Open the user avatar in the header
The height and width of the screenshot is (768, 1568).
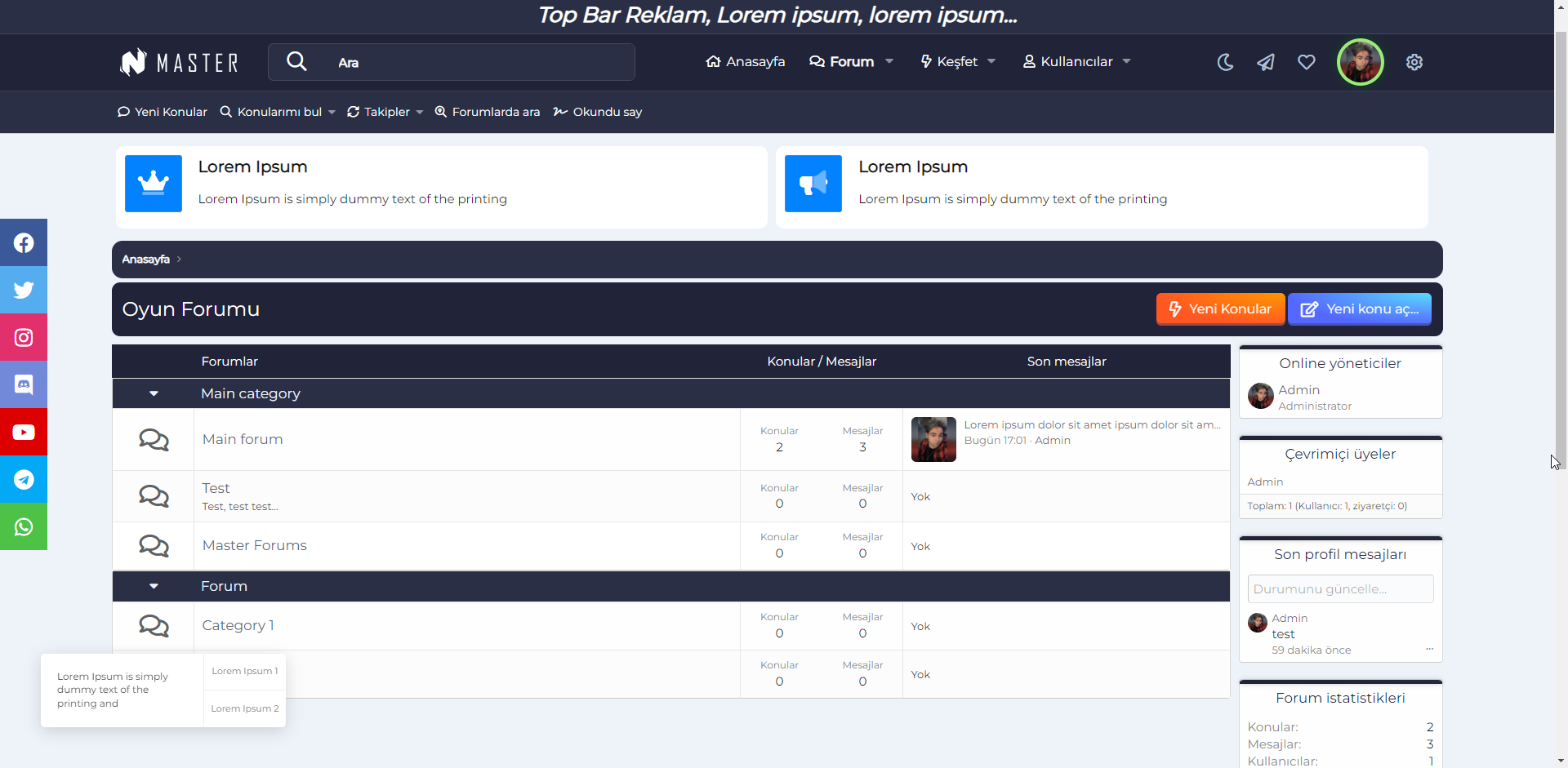1360,62
